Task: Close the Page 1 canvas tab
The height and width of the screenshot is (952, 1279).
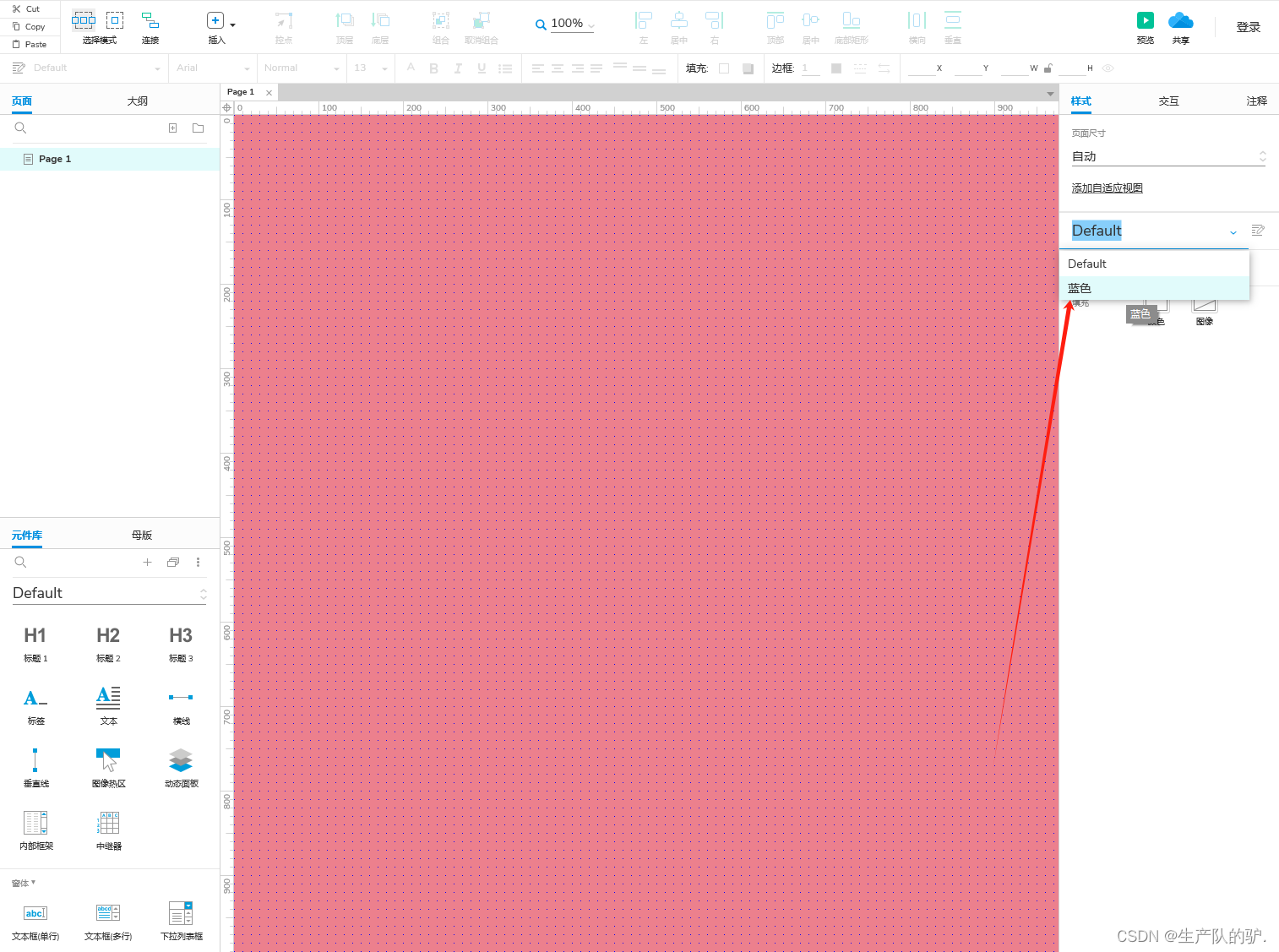Action: tap(269, 93)
